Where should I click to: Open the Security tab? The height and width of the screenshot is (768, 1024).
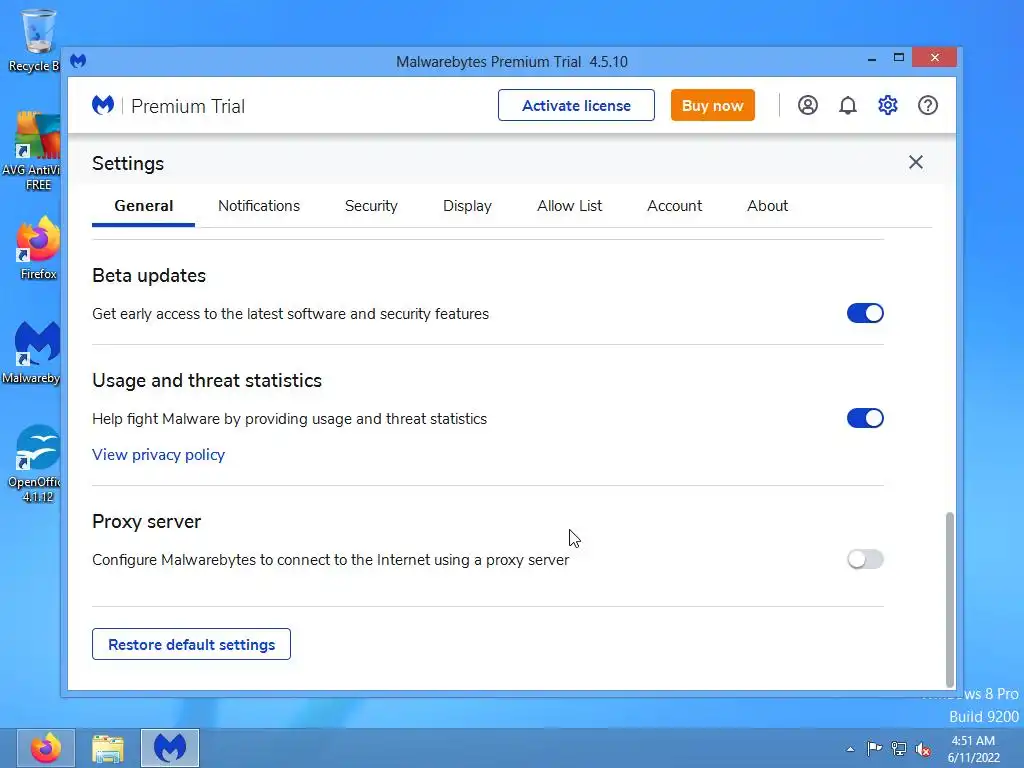[371, 206]
